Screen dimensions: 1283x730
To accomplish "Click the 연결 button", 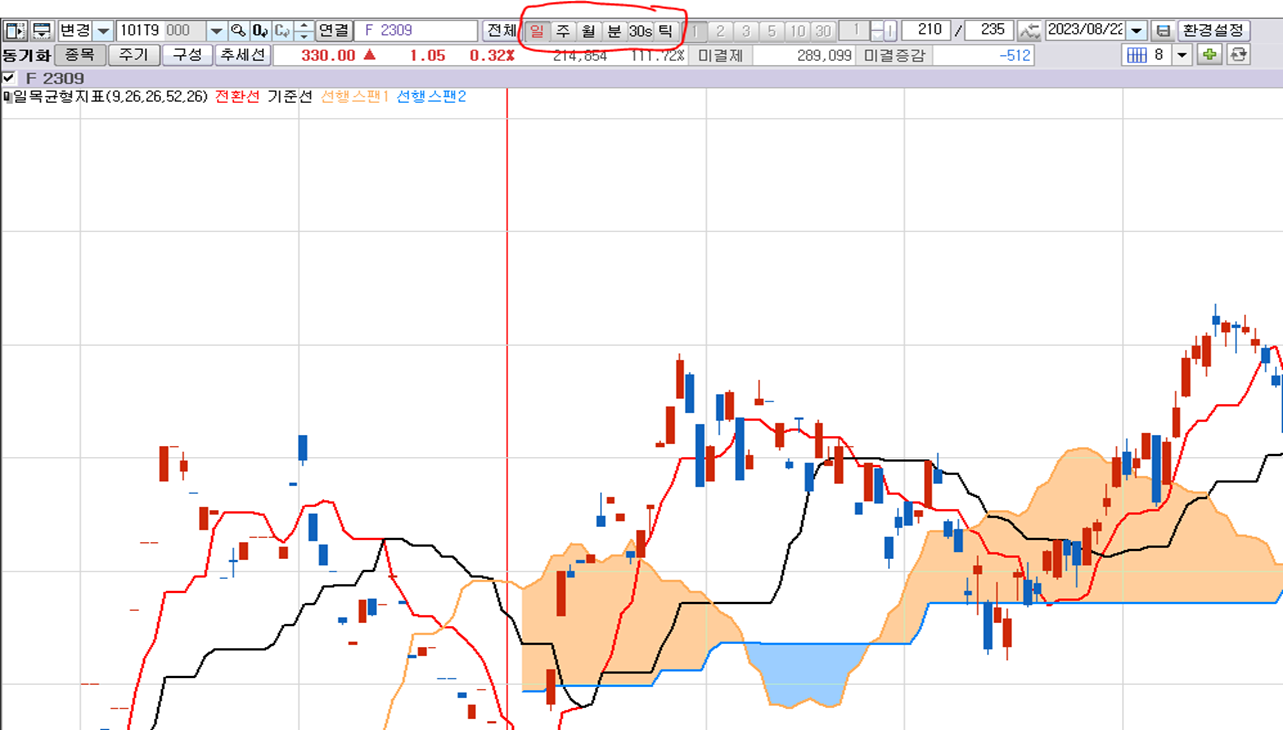I will click(334, 31).
